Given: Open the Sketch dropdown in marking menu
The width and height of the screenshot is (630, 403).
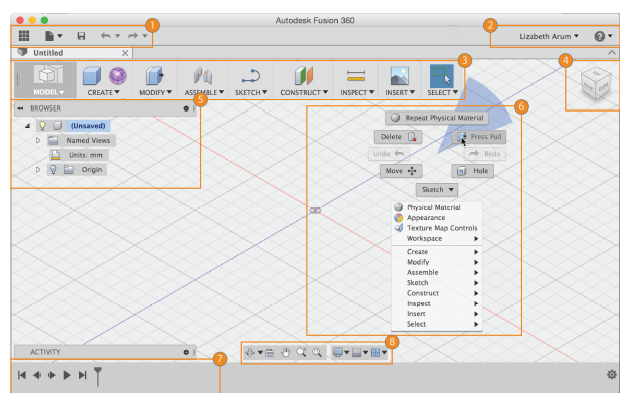Looking at the screenshot, I should tap(437, 190).
